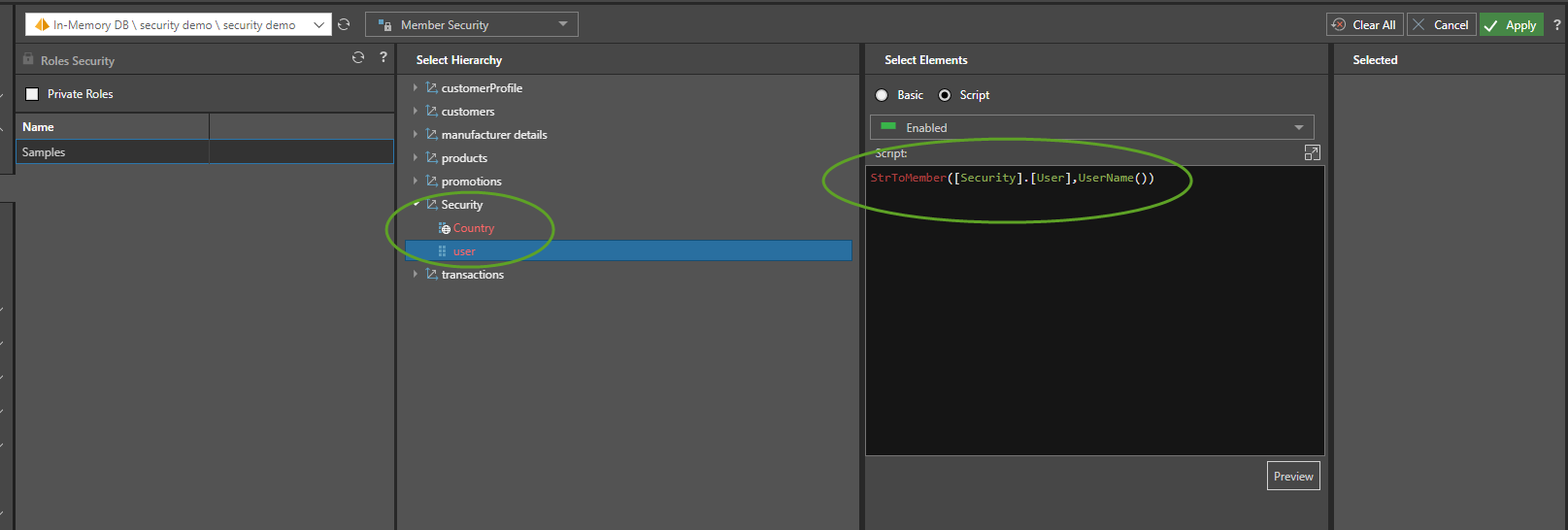
Task: Click the Member Security dropdown lock icon
Action: tap(384, 25)
